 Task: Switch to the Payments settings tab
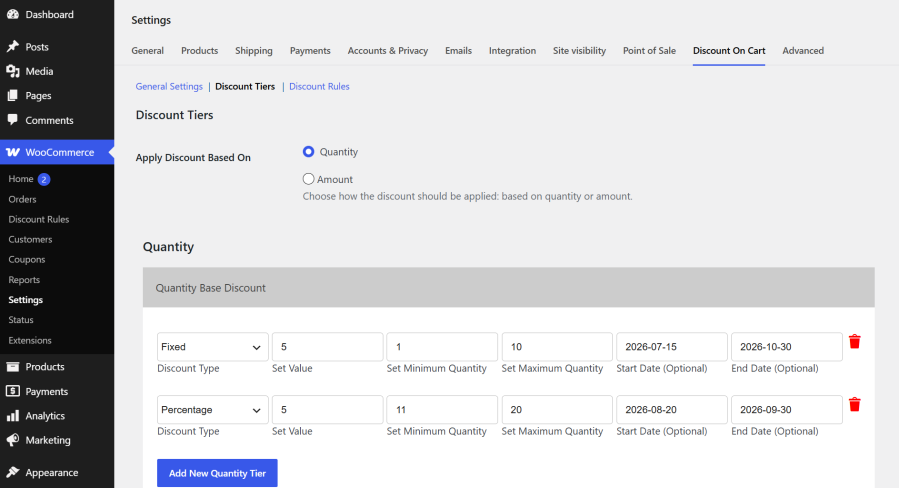[310, 50]
